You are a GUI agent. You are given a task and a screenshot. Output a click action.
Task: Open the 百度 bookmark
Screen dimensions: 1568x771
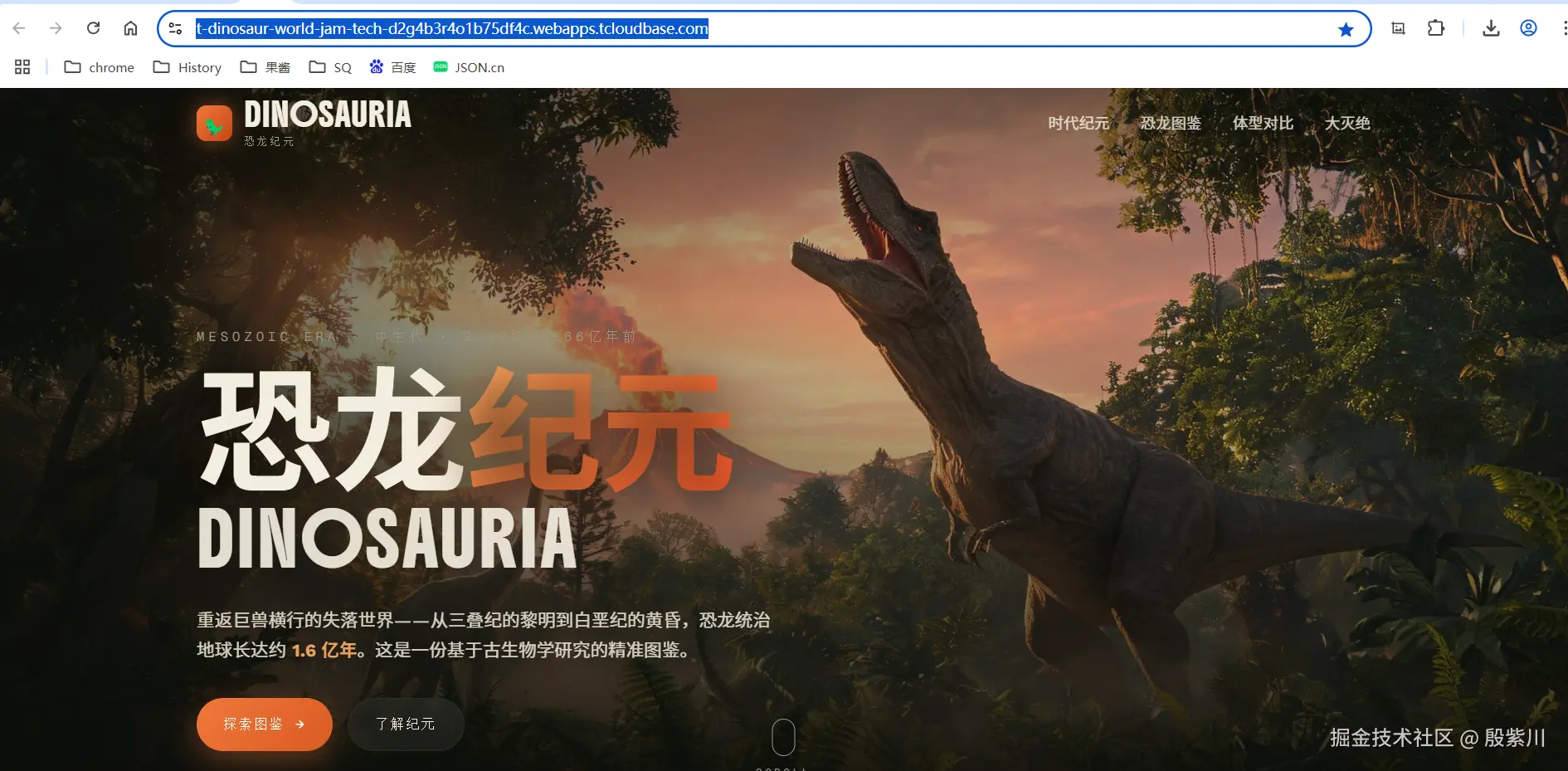392,67
